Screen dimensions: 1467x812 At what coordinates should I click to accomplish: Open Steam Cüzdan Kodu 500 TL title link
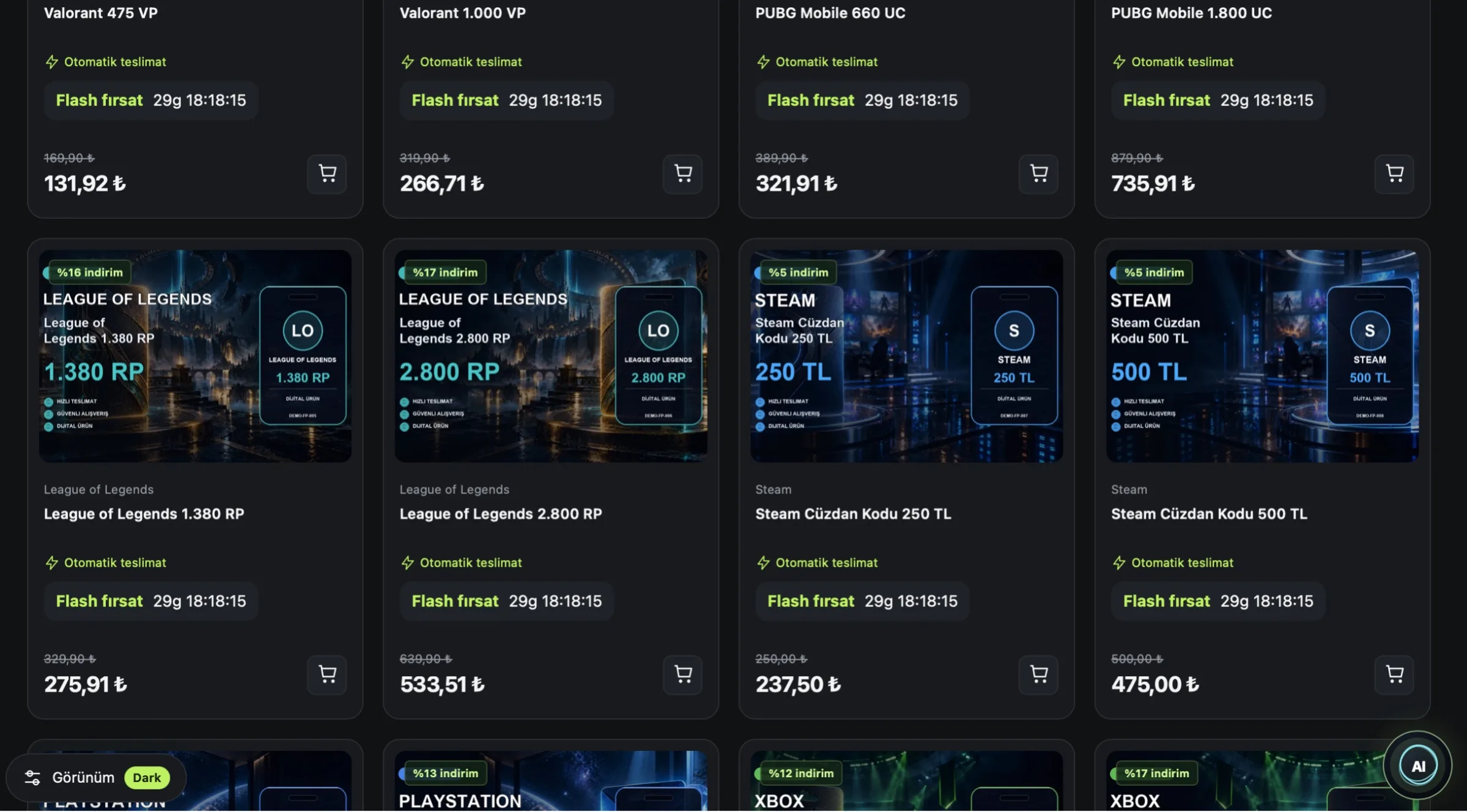1209,514
